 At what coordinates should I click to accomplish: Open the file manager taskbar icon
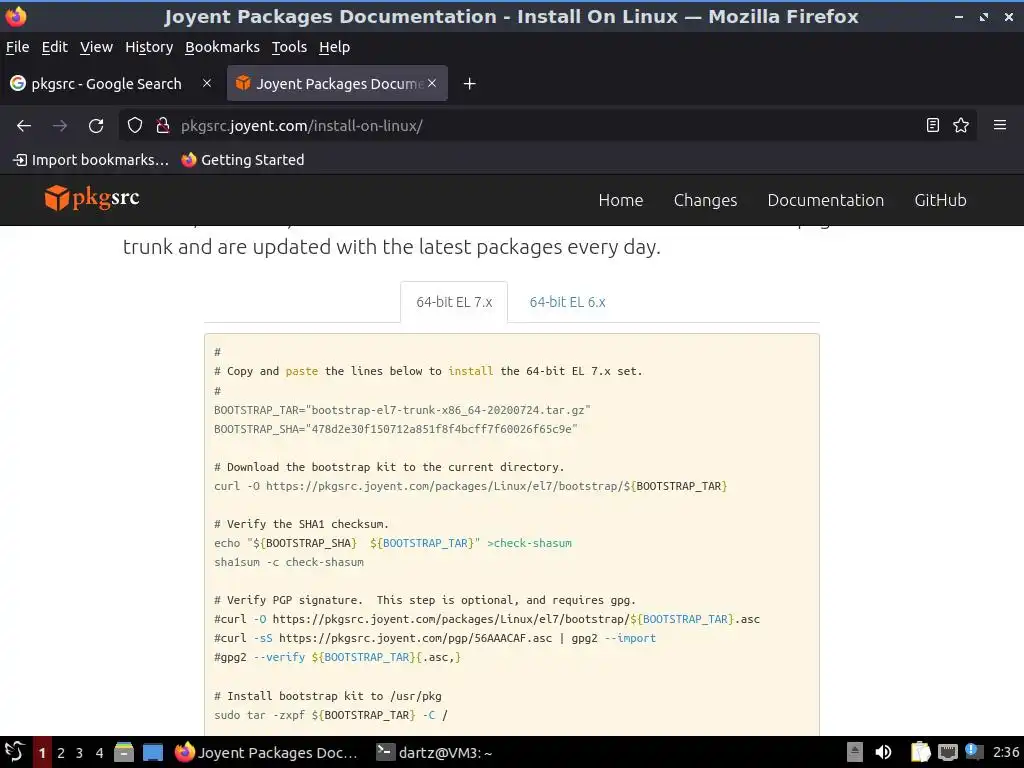[123, 752]
